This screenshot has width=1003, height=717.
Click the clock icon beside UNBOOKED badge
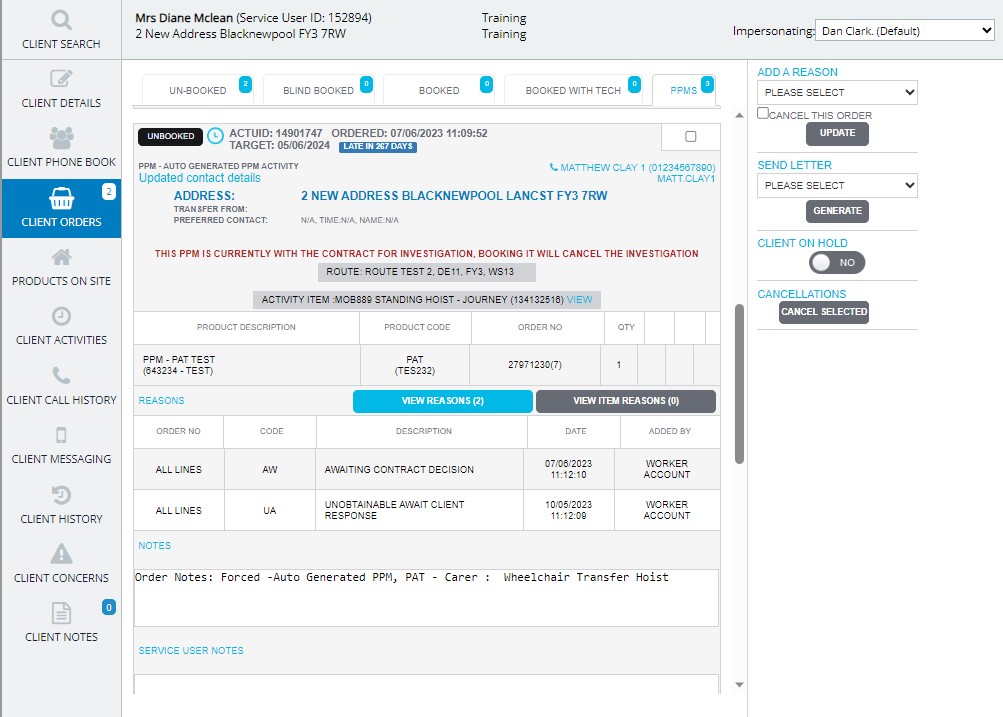(x=216, y=136)
